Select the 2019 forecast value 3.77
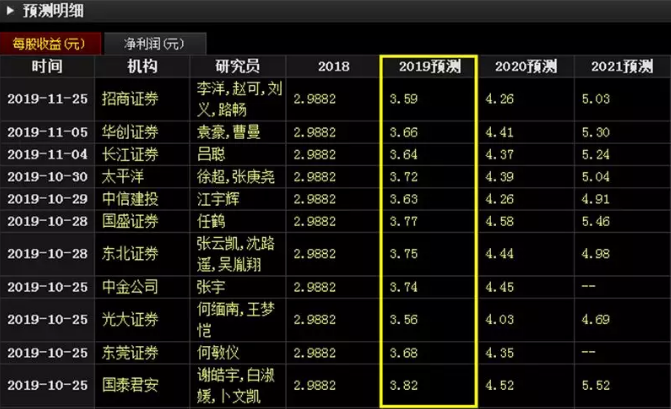The height and width of the screenshot is (409, 671). (404, 221)
